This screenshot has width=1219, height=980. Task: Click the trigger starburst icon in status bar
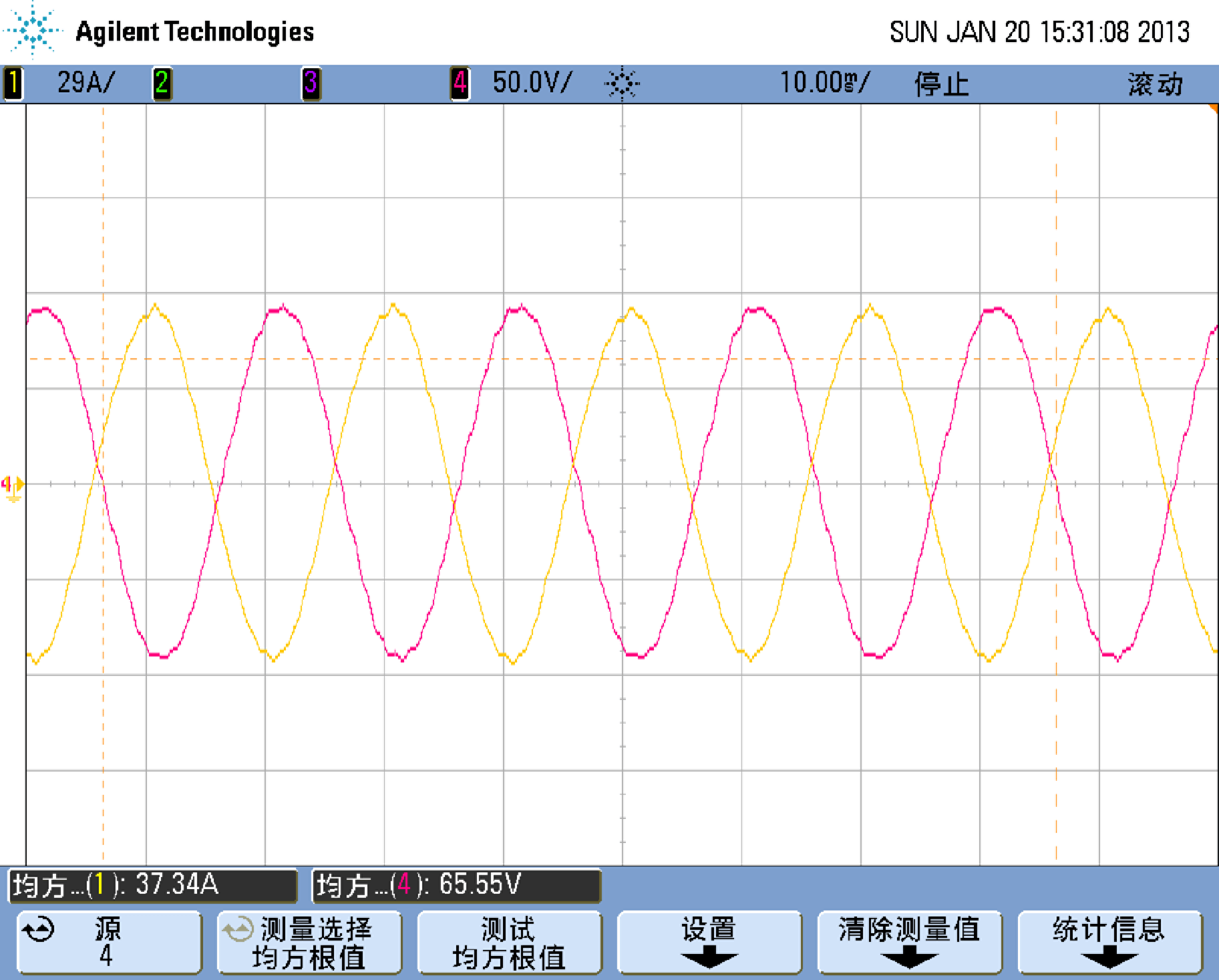tap(622, 84)
